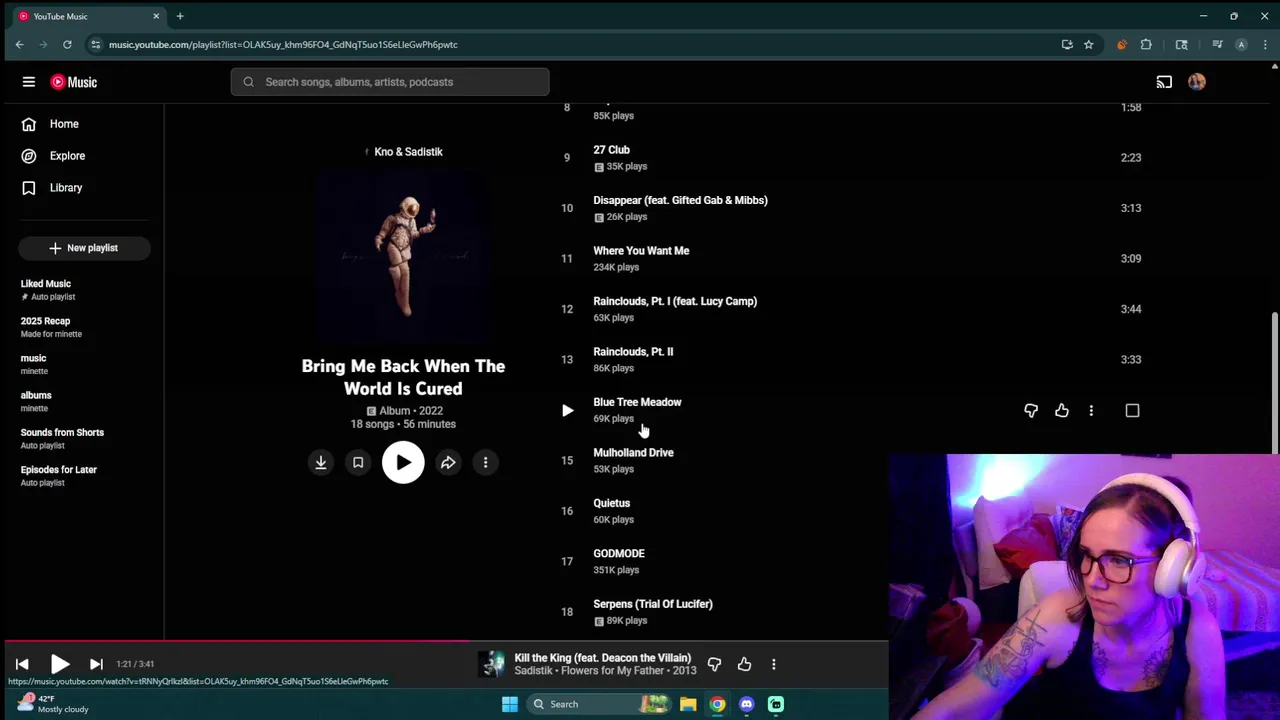Select track Quietus
The width and height of the screenshot is (1280, 720).
pos(611,503)
